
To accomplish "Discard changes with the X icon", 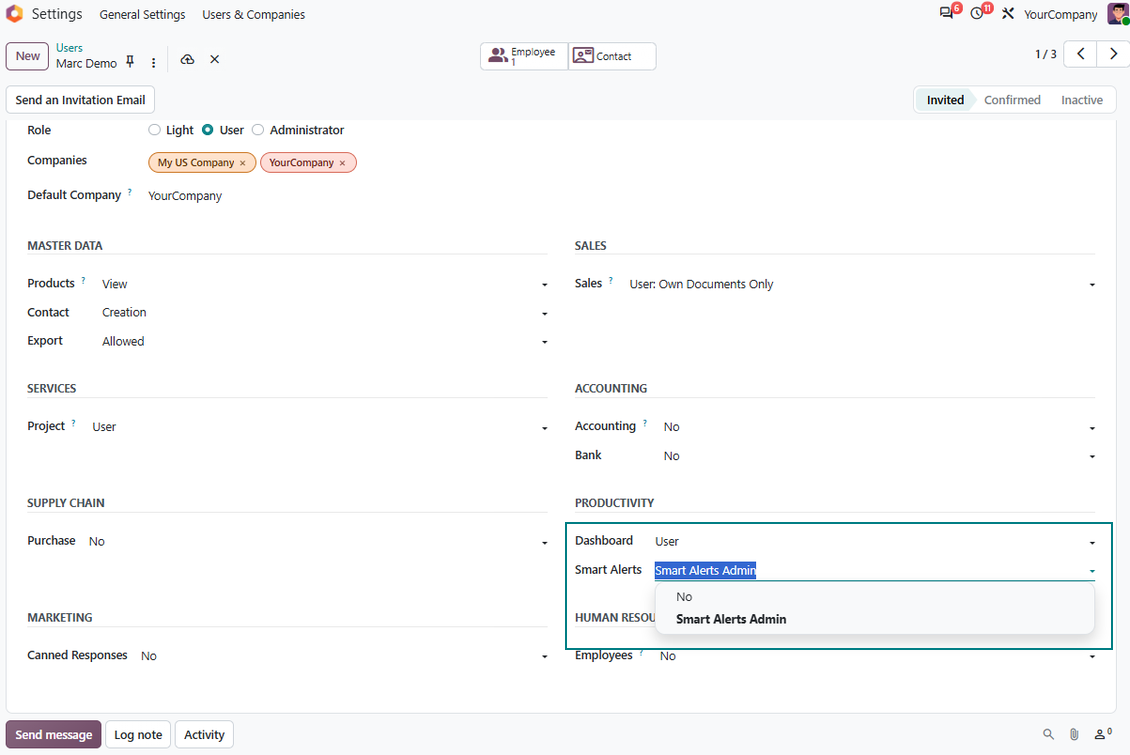I will pos(215,59).
